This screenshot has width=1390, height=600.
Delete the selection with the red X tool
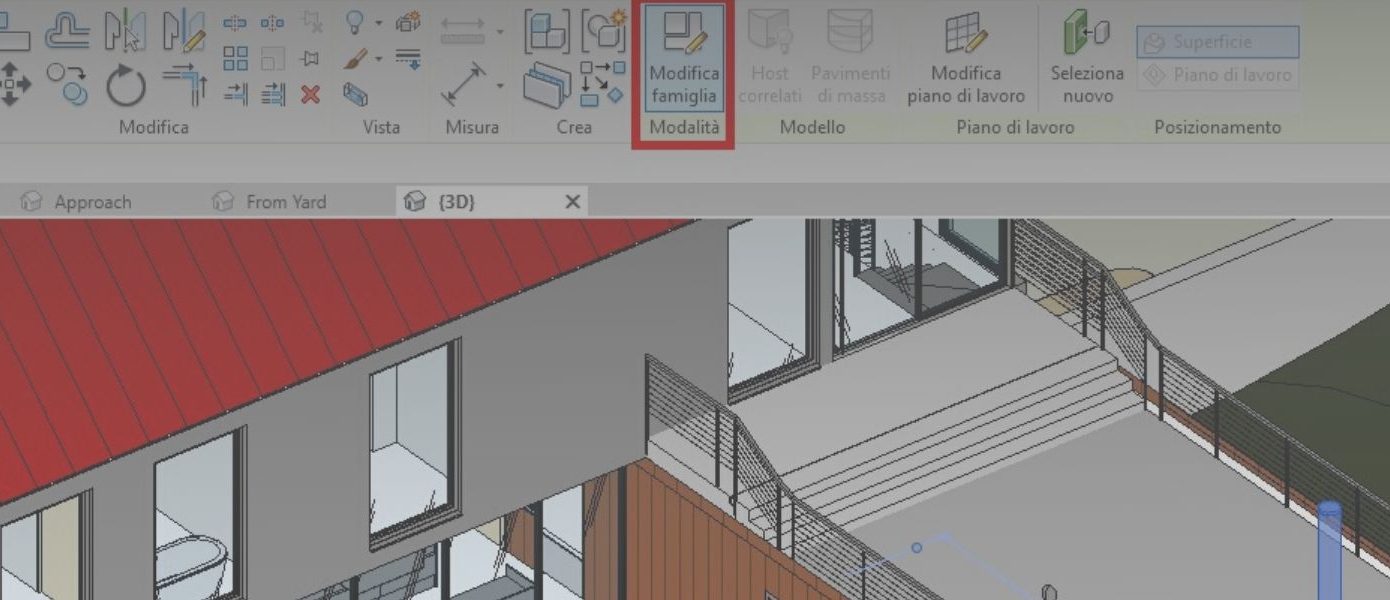[311, 93]
